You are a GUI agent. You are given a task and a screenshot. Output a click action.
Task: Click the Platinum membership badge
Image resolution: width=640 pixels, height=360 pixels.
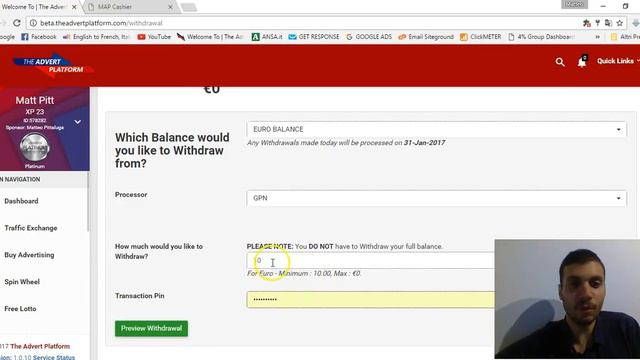tap(35, 147)
